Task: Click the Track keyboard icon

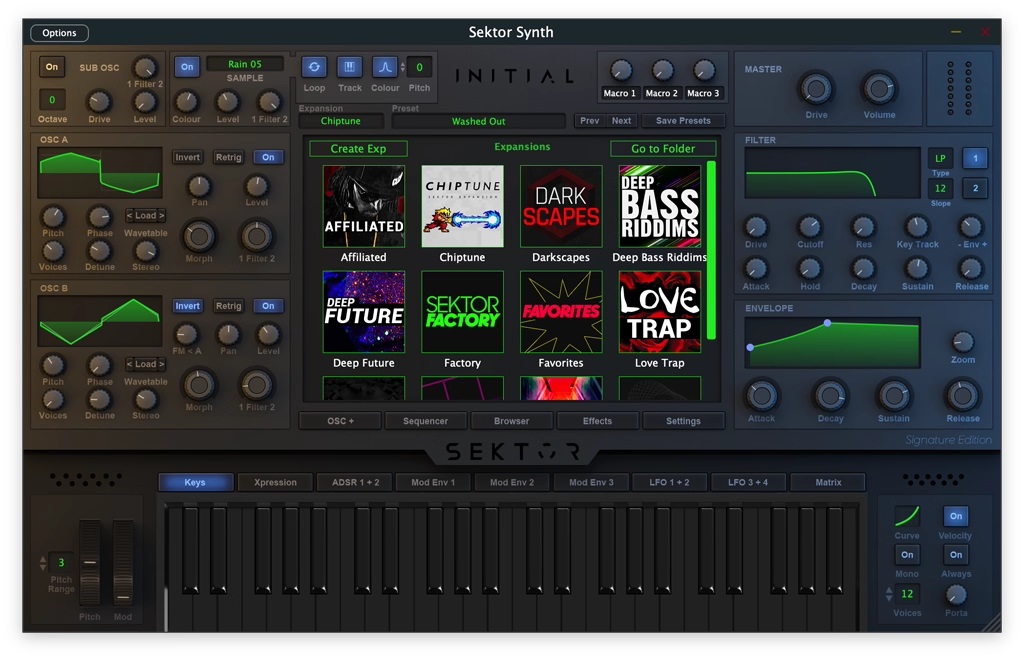Action: click(x=350, y=67)
